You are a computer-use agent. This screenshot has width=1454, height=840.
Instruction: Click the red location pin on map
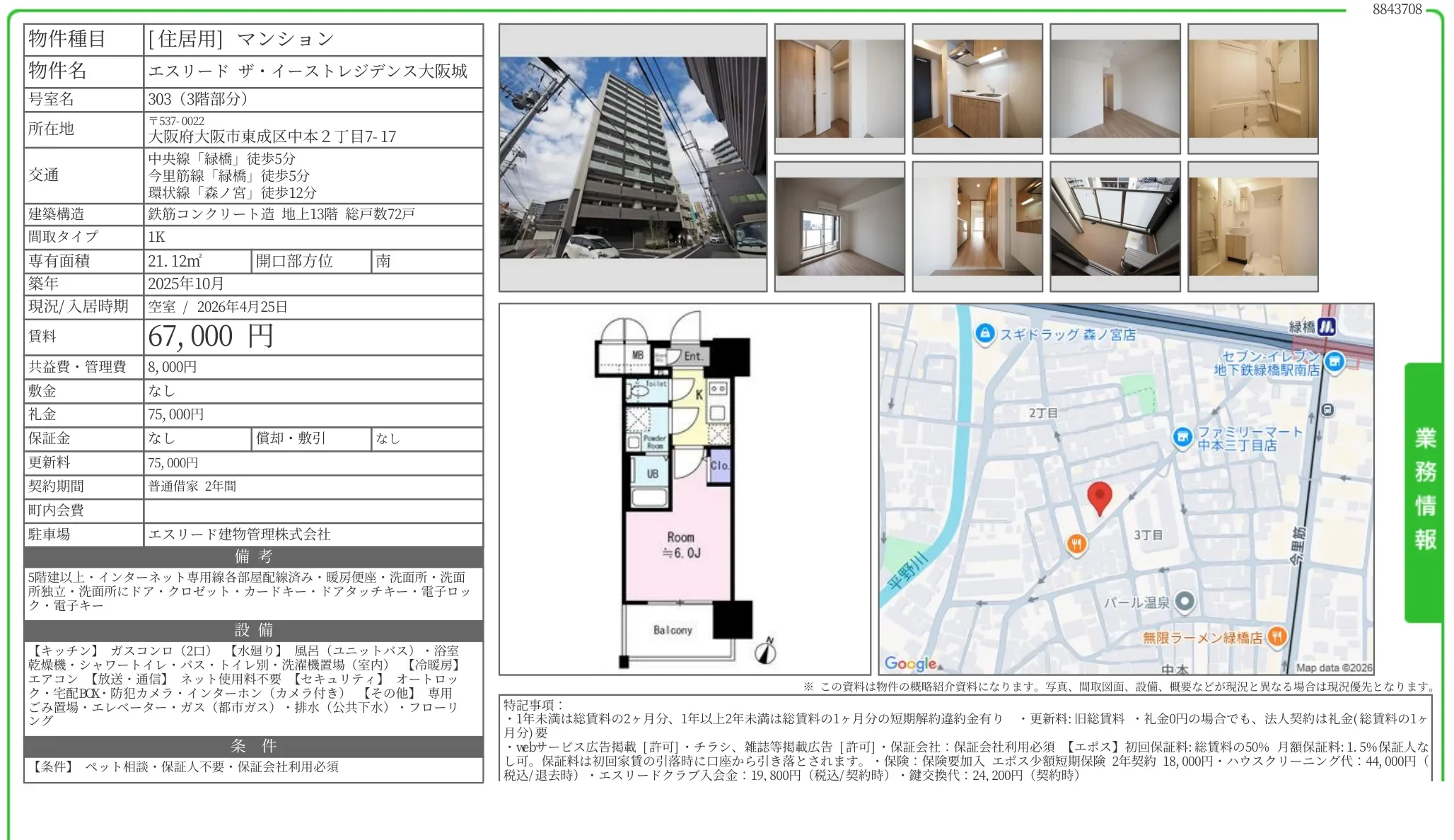[x=1098, y=497]
